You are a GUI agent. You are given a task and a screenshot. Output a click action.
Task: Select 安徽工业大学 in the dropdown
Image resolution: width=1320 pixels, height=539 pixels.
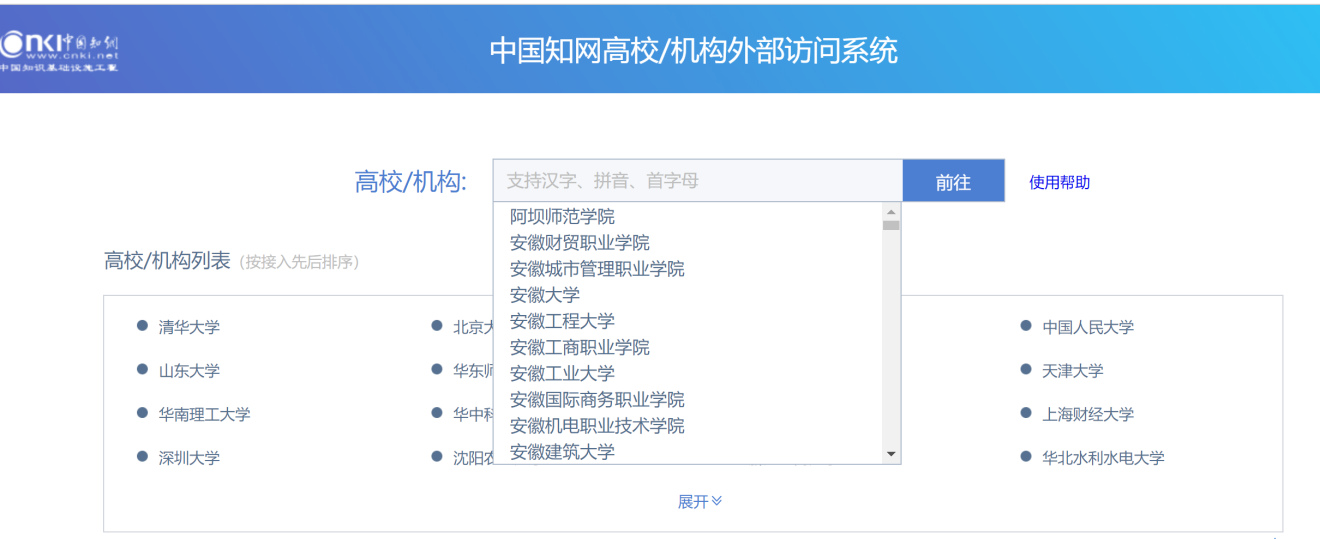[562, 373]
